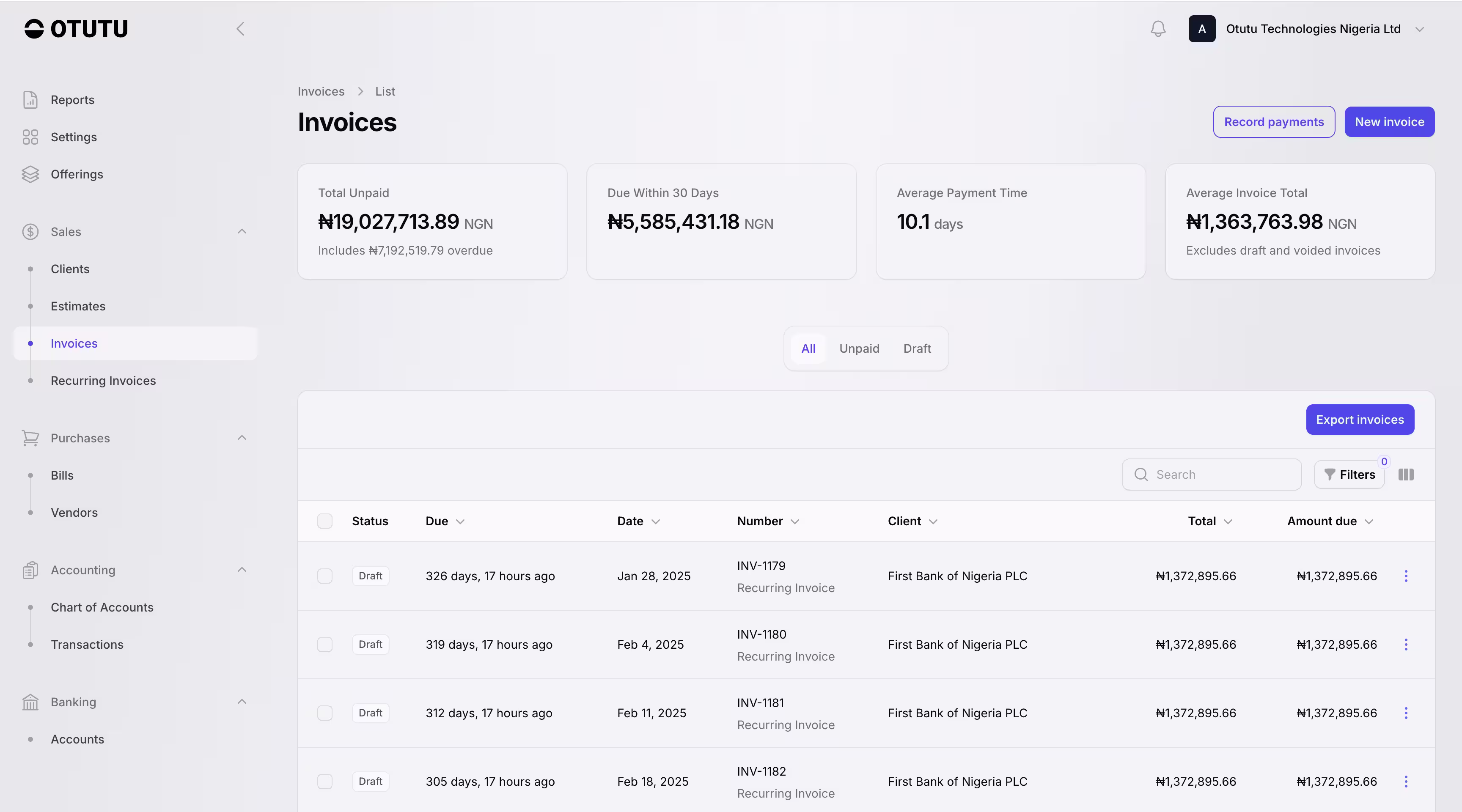Click the notification bell icon
Image resolution: width=1462 pixels, height=812 pixels.
[1158, 29]
